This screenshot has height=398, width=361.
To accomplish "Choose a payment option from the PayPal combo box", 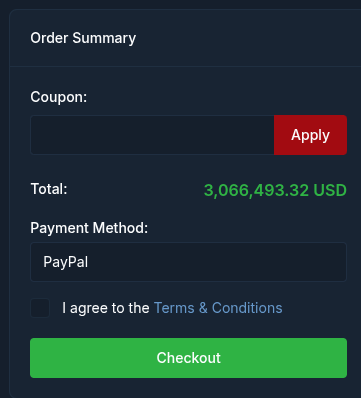I will 188,262.
